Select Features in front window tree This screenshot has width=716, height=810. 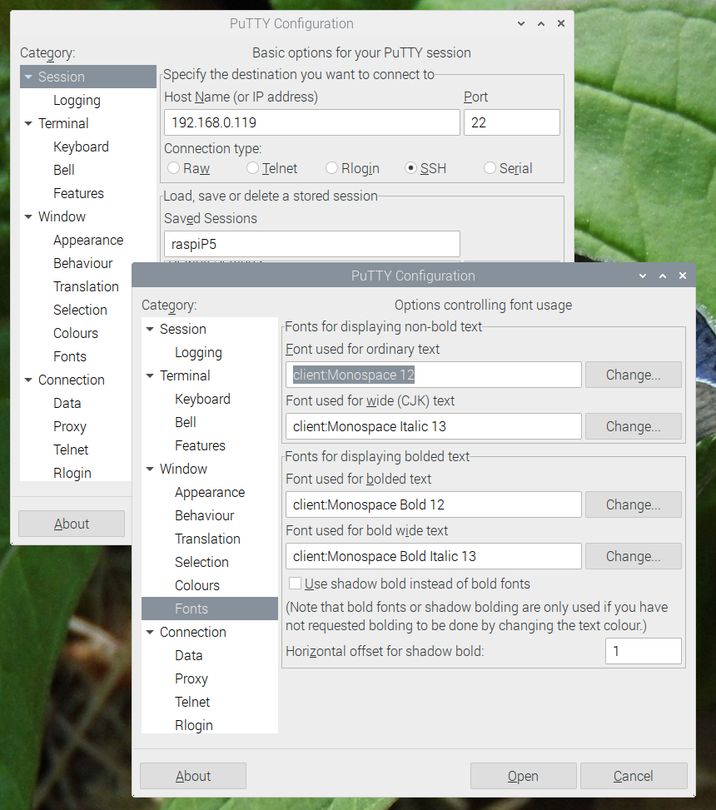200,445
